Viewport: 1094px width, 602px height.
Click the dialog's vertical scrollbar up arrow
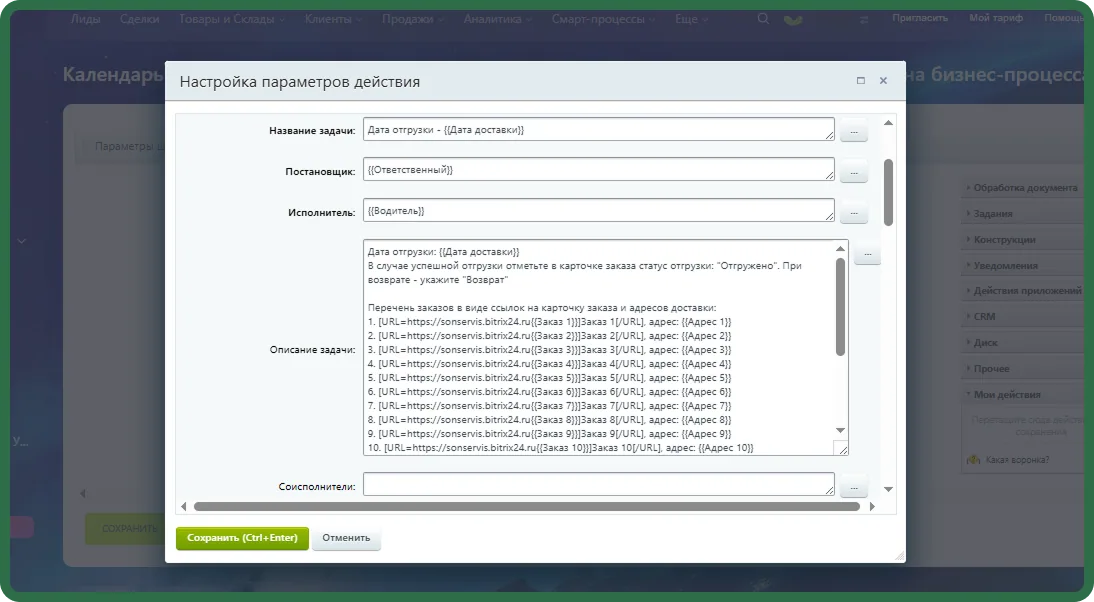click(x=888, y=123)
